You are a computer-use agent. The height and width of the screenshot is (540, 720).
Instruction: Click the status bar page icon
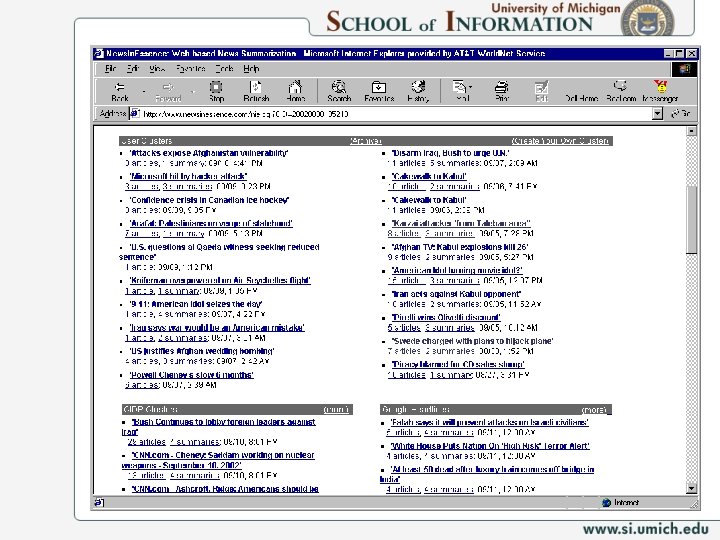pos(99,503)
